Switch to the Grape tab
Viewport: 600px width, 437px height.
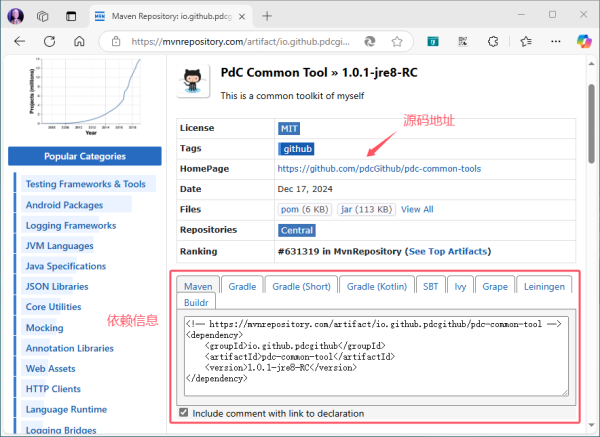tap(495, 286)
